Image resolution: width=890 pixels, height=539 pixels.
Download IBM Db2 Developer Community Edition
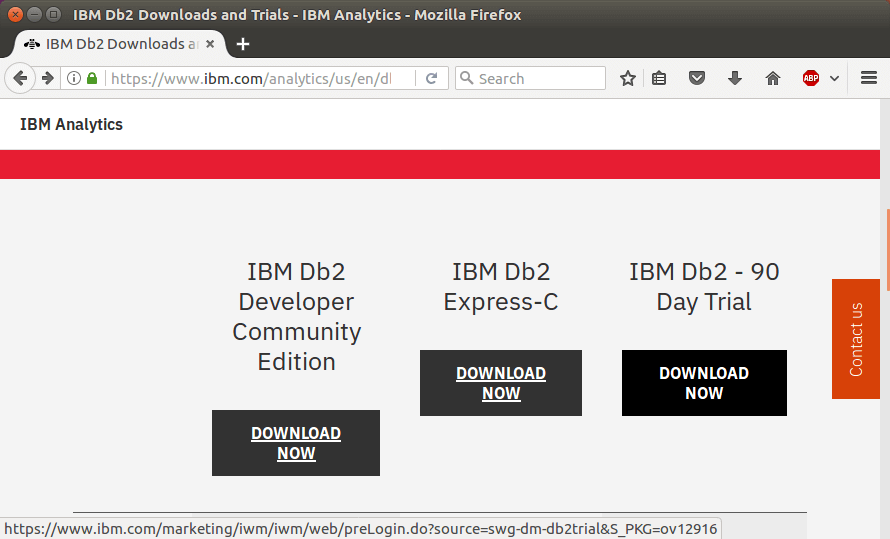point(296,443)
